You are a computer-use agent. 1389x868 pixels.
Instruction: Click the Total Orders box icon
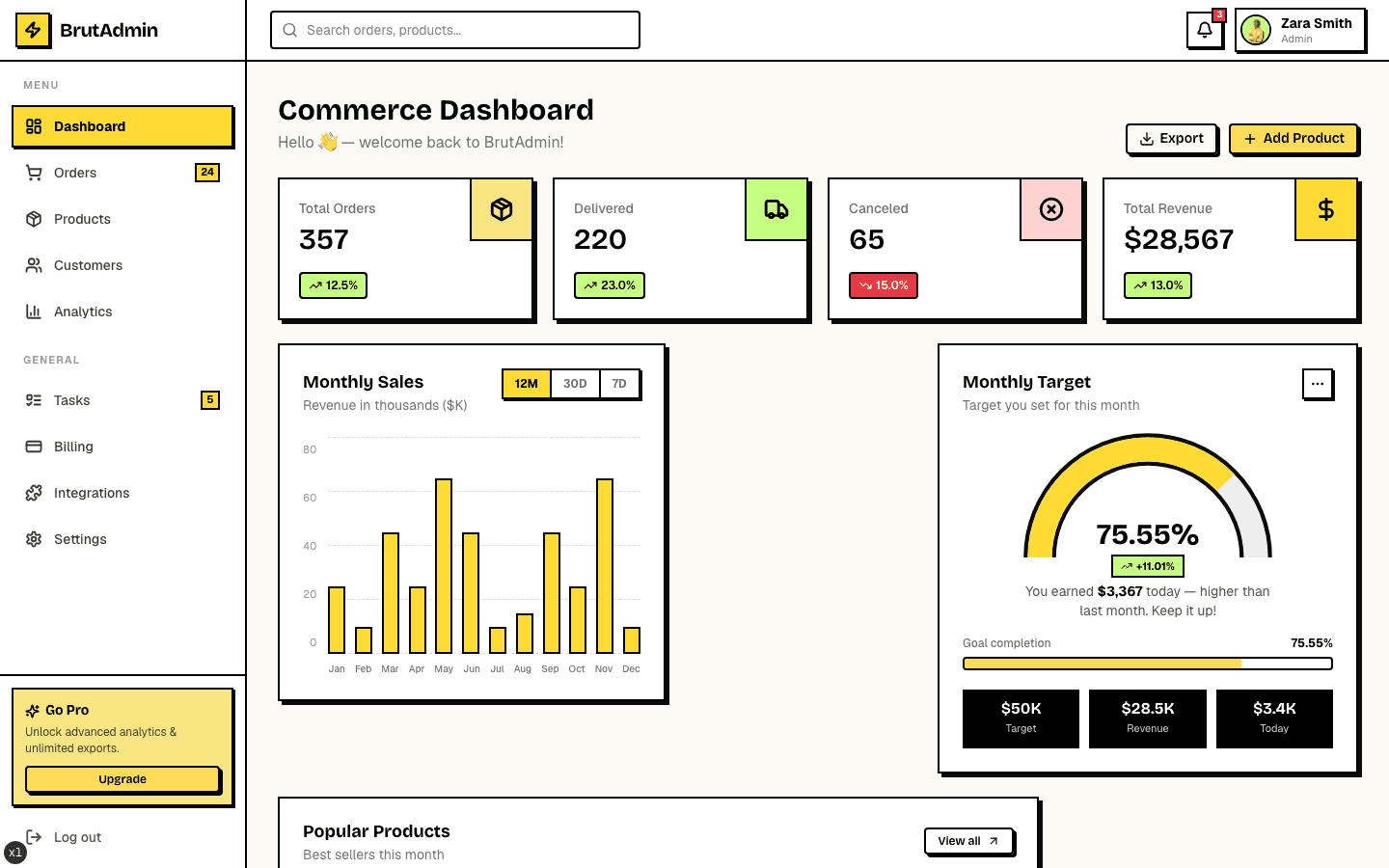(502, 209)
